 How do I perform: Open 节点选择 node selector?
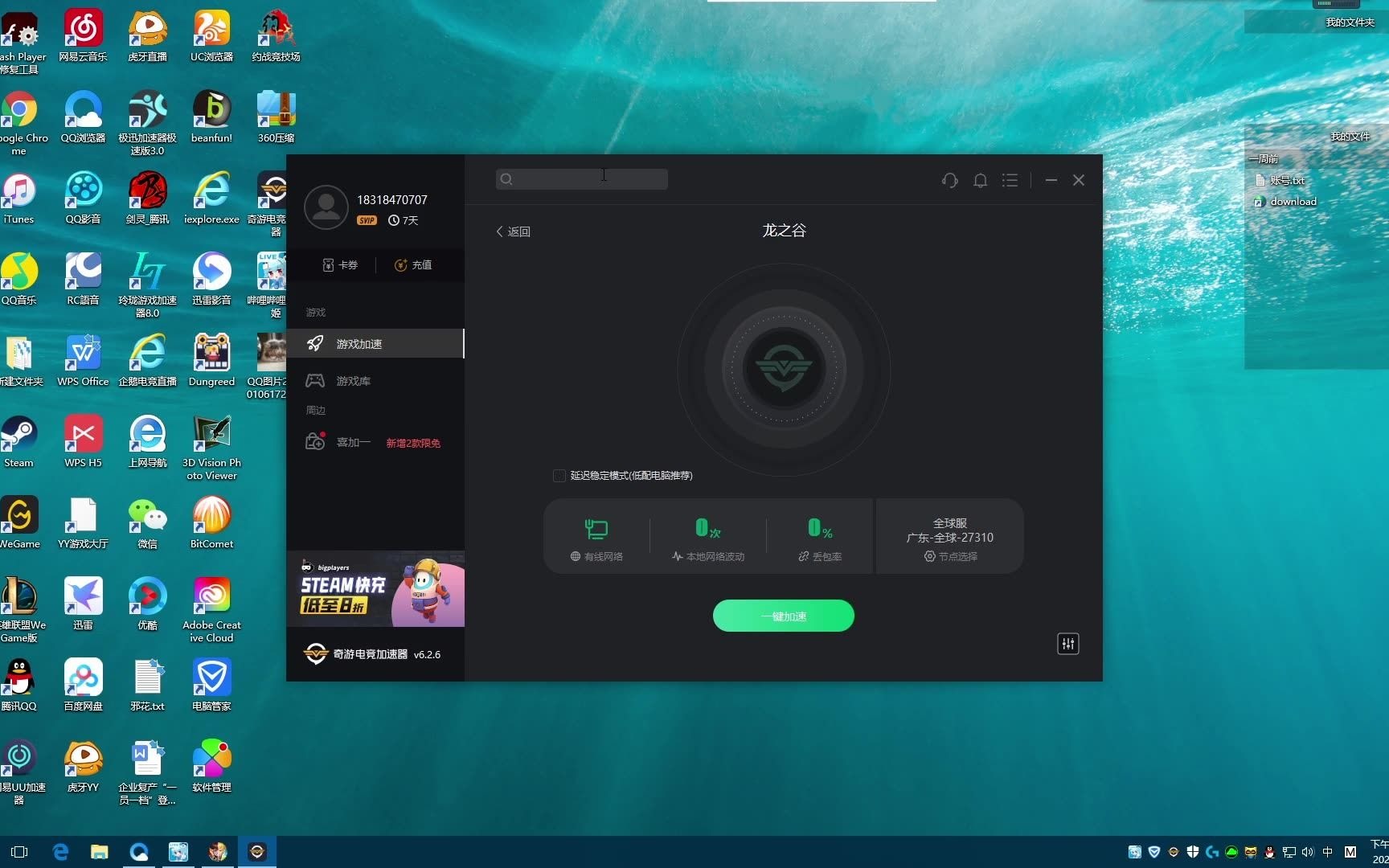950,556
